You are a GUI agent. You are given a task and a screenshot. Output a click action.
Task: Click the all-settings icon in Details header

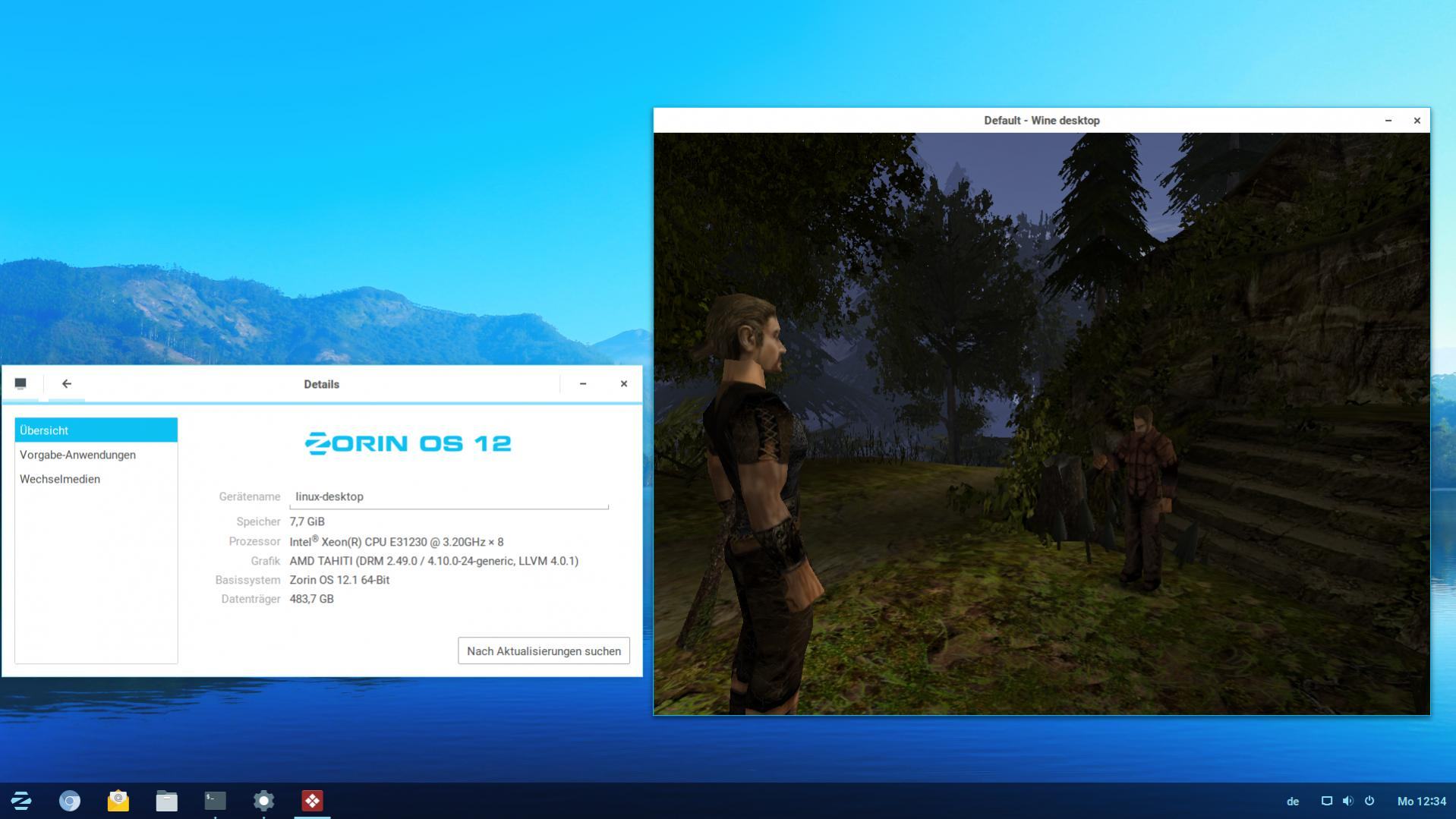(20, 384)
